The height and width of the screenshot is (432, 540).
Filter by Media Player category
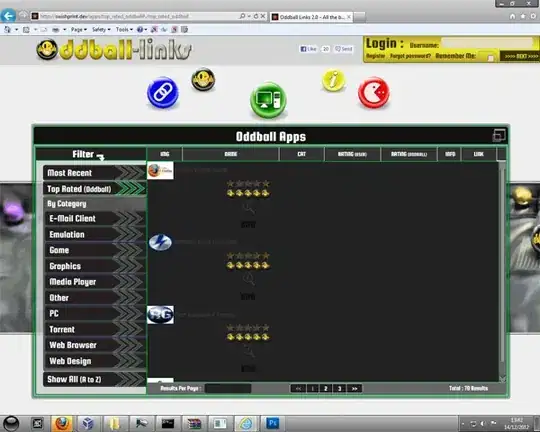pyautogui.click(x=95, y=282)
